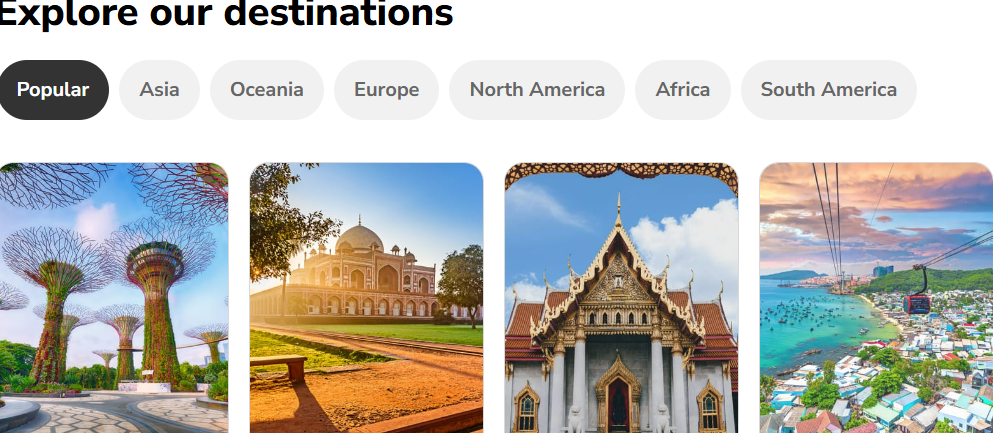Select the Africa filter tab
The width and height of the screenshot is (993, 433).
pos(683,90)
